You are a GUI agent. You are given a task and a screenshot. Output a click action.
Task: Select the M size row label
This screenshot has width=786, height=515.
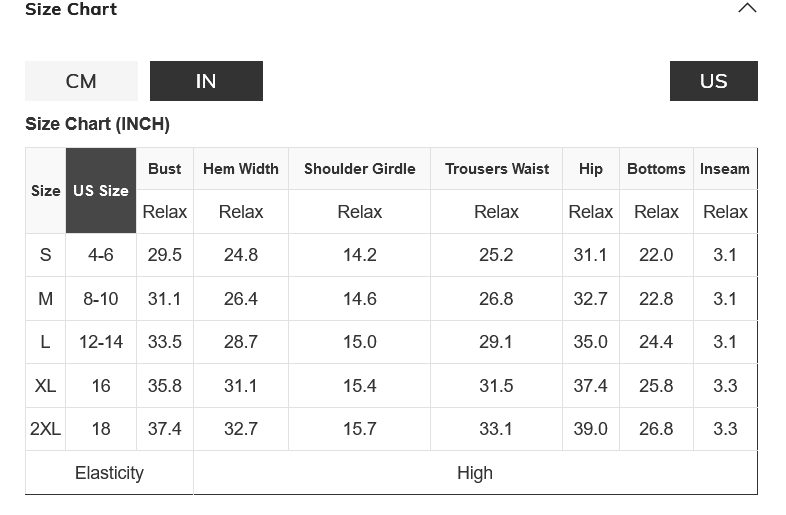click(x=45, y=299)
